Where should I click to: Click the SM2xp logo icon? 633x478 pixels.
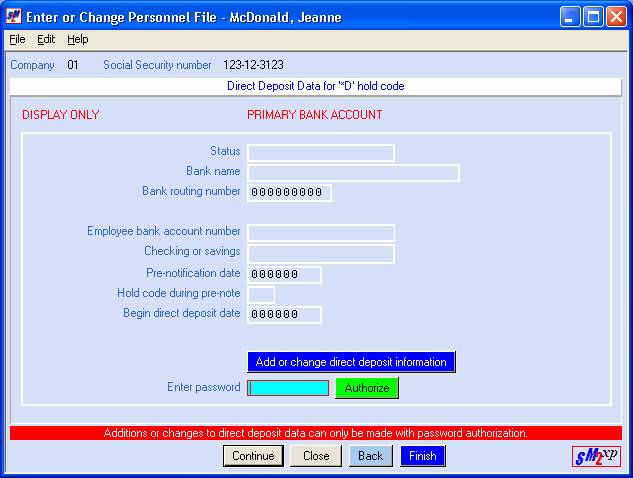tap(597, 457)
